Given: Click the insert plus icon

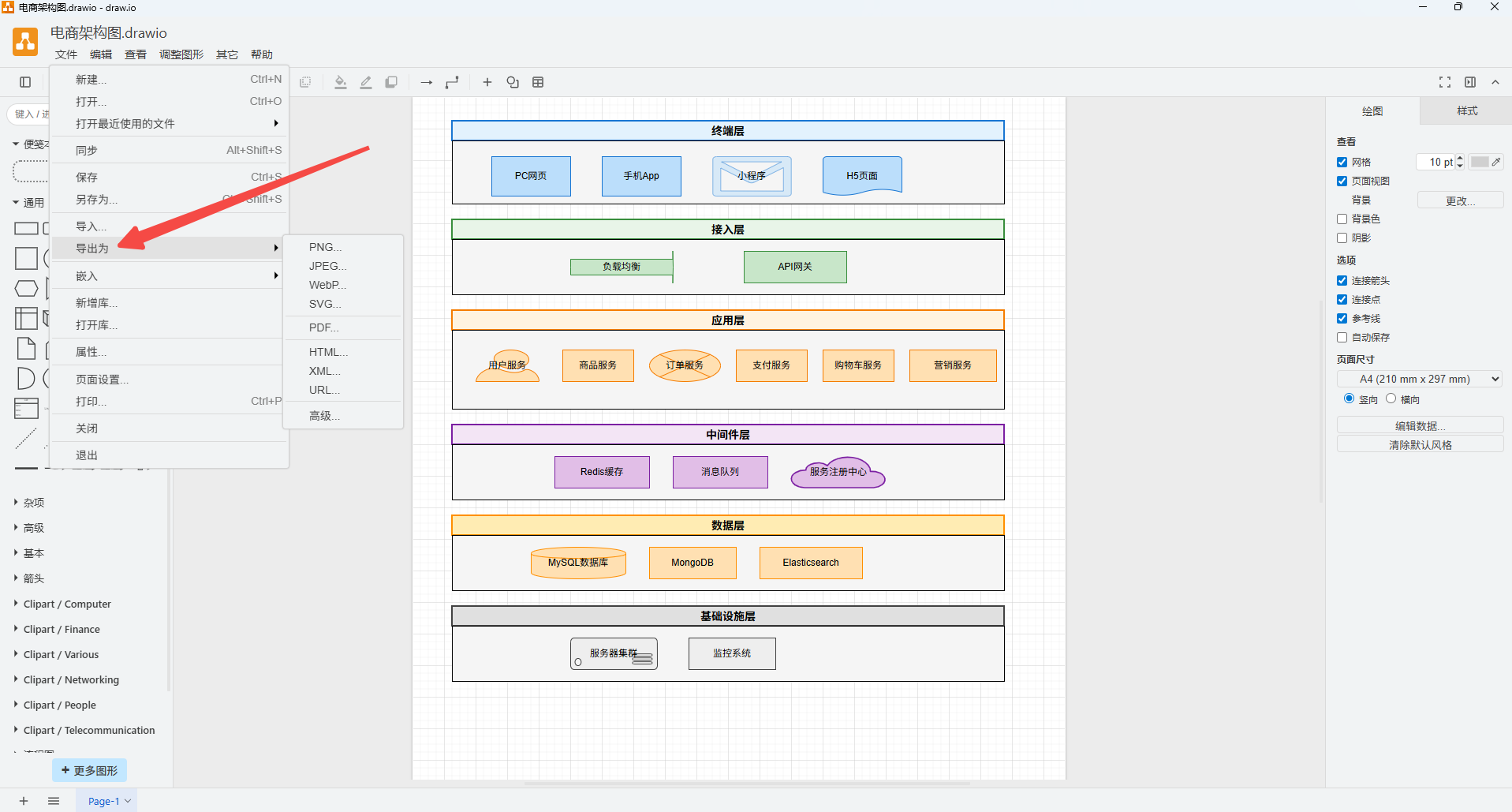Looking at the screenshot, I should (487, 82).
